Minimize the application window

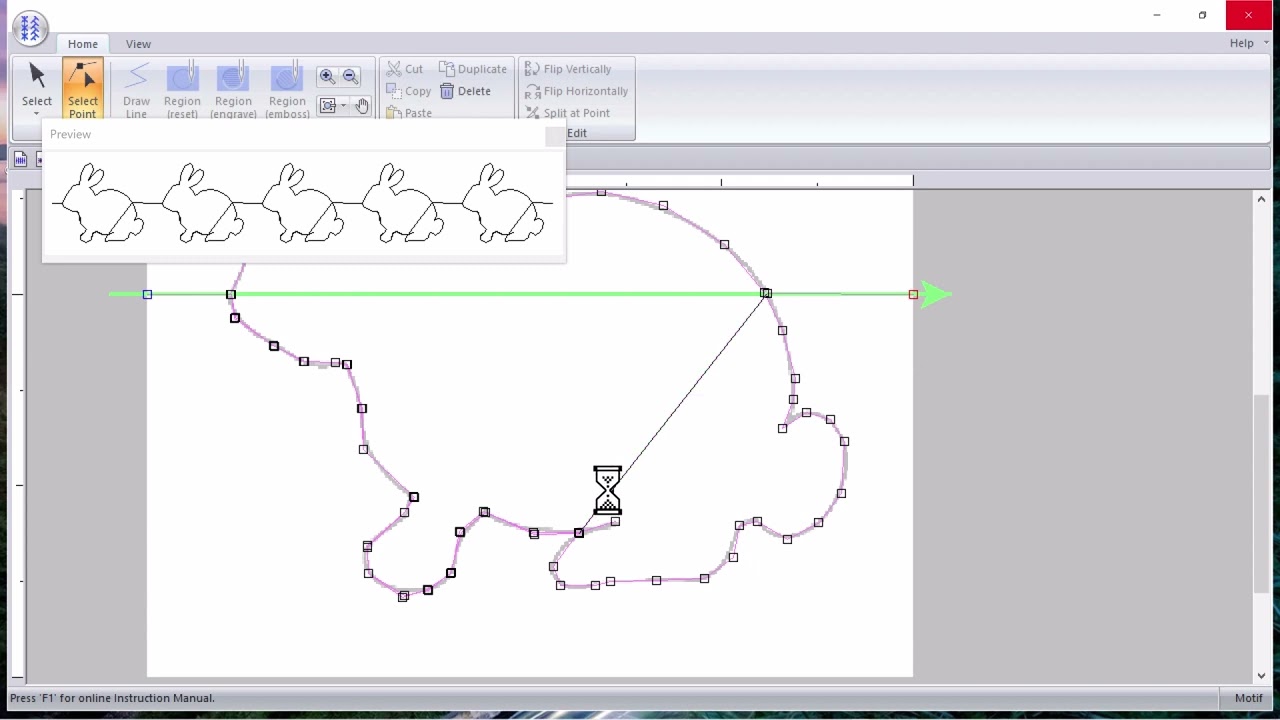point(1156,15)
